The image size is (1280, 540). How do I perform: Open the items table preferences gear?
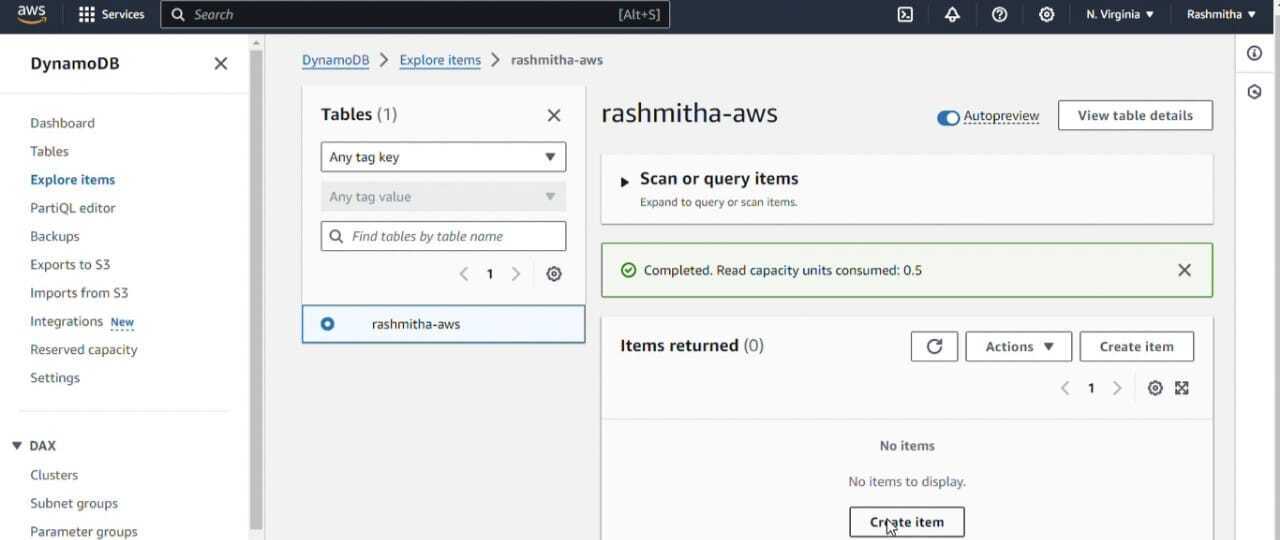[1155, 388]
